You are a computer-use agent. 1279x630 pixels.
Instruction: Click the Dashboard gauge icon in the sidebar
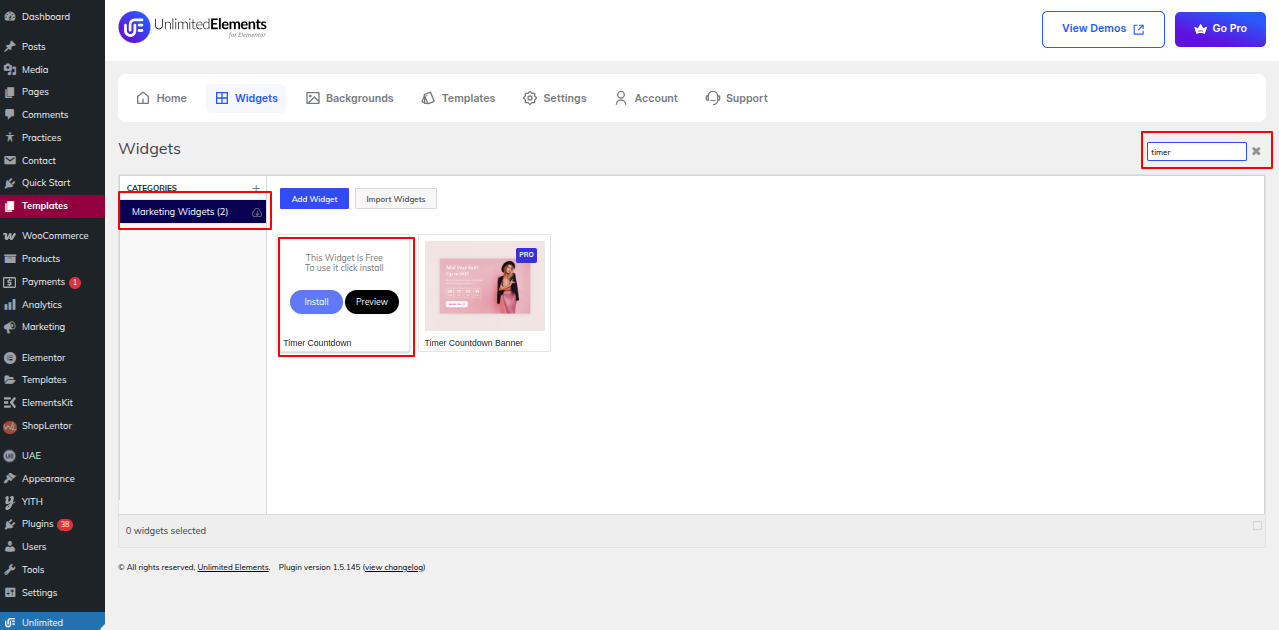[x=10, y=17]
